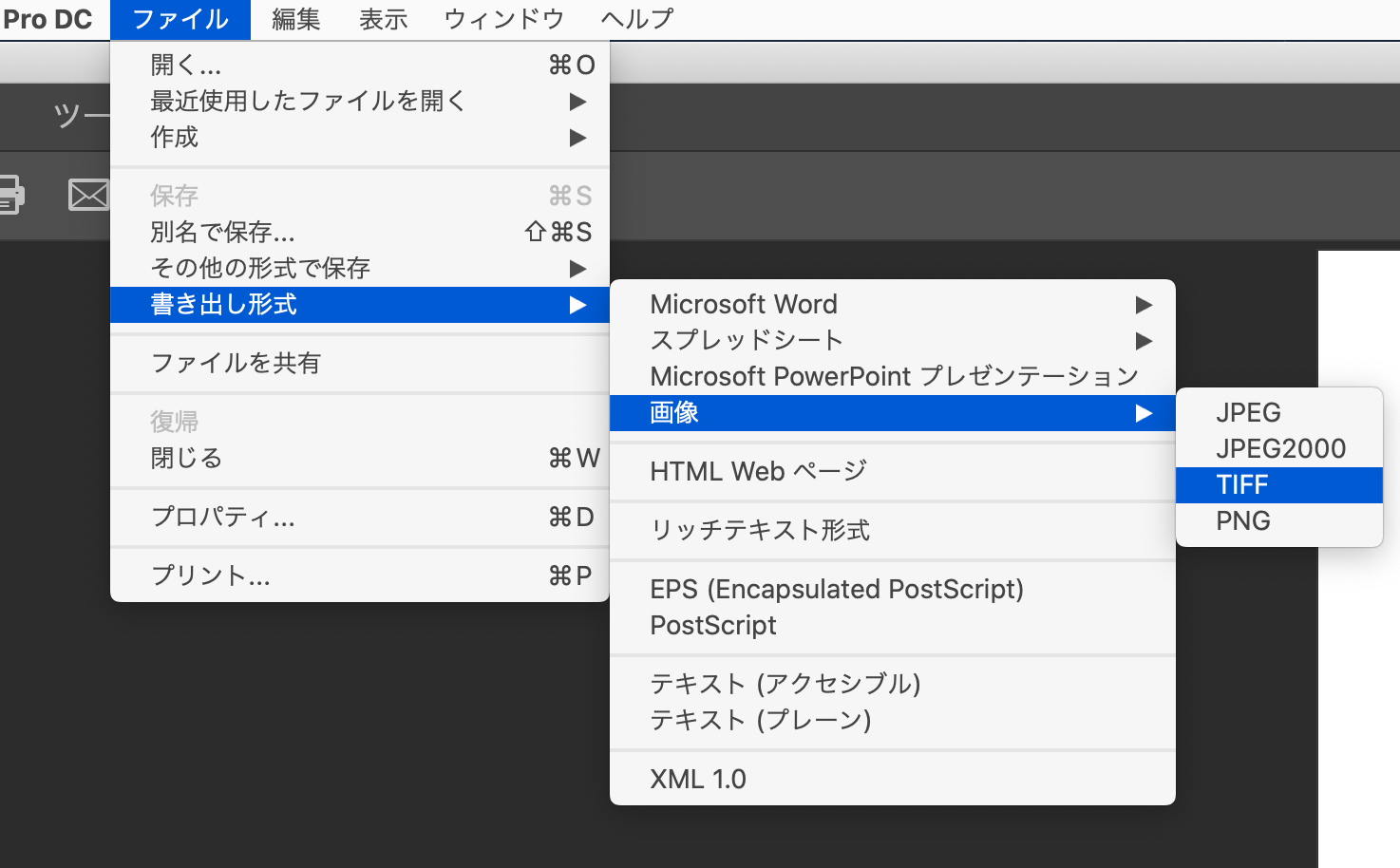Choose ファイルを共有 menu item
This screenshot has width=1400, height=868.
tap(360, 363)
